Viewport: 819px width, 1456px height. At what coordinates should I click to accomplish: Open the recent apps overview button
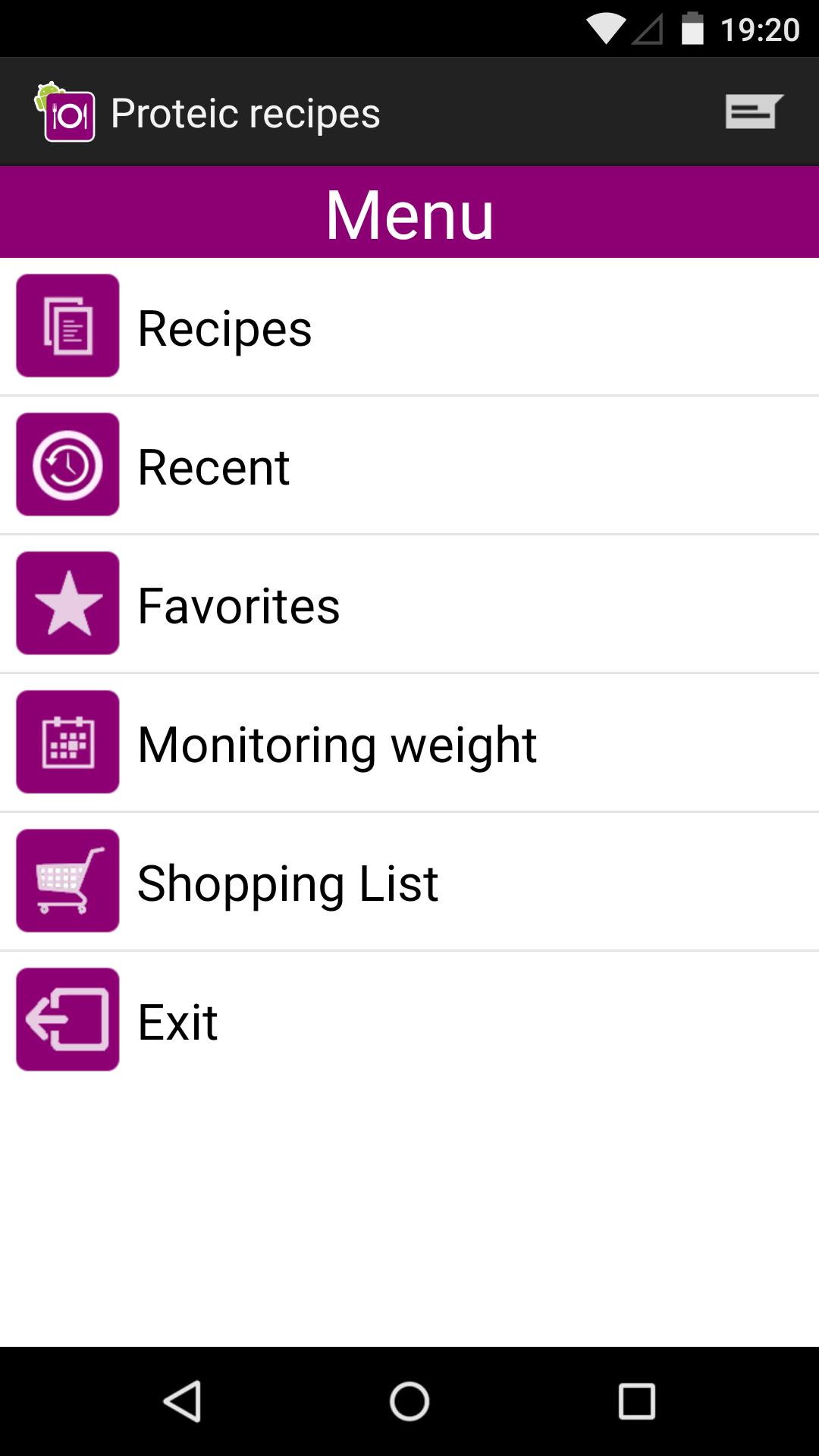click(636, 1401)
